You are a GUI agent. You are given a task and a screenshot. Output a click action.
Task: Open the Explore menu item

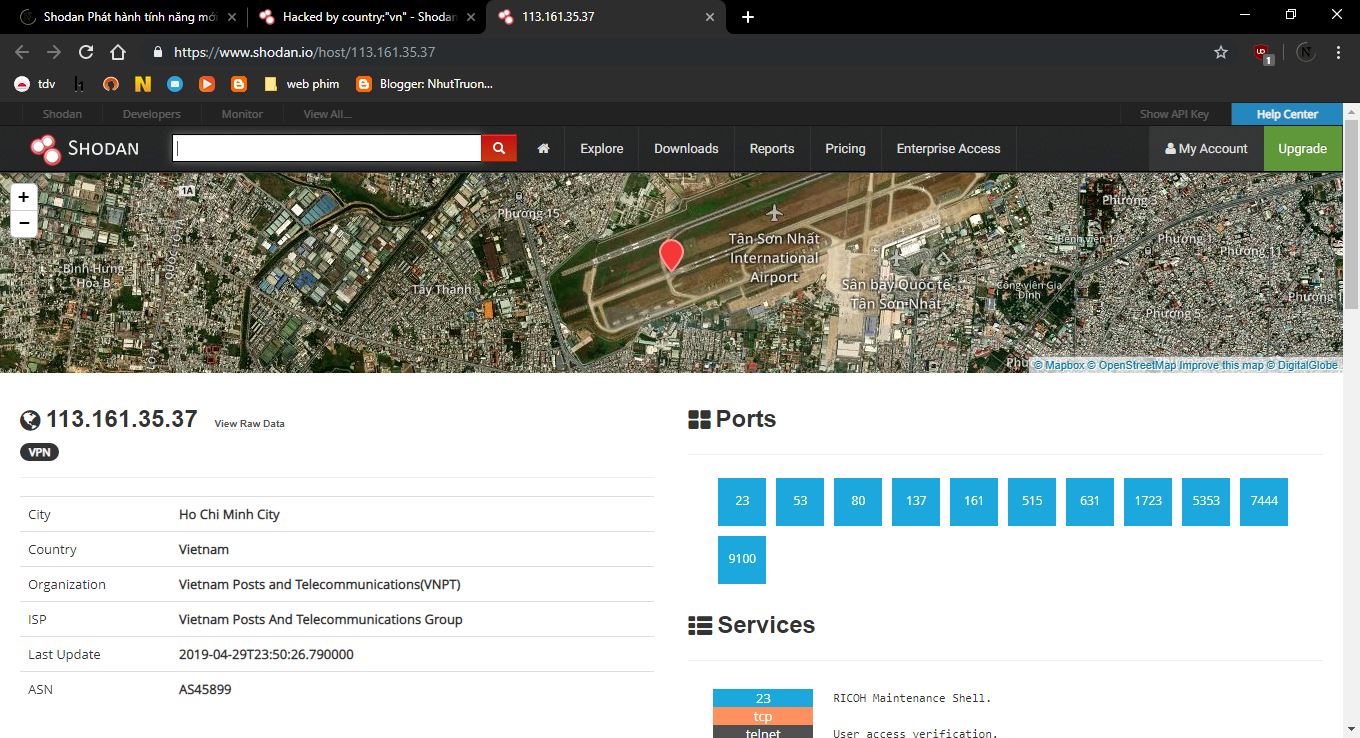[x=602, y=148]
